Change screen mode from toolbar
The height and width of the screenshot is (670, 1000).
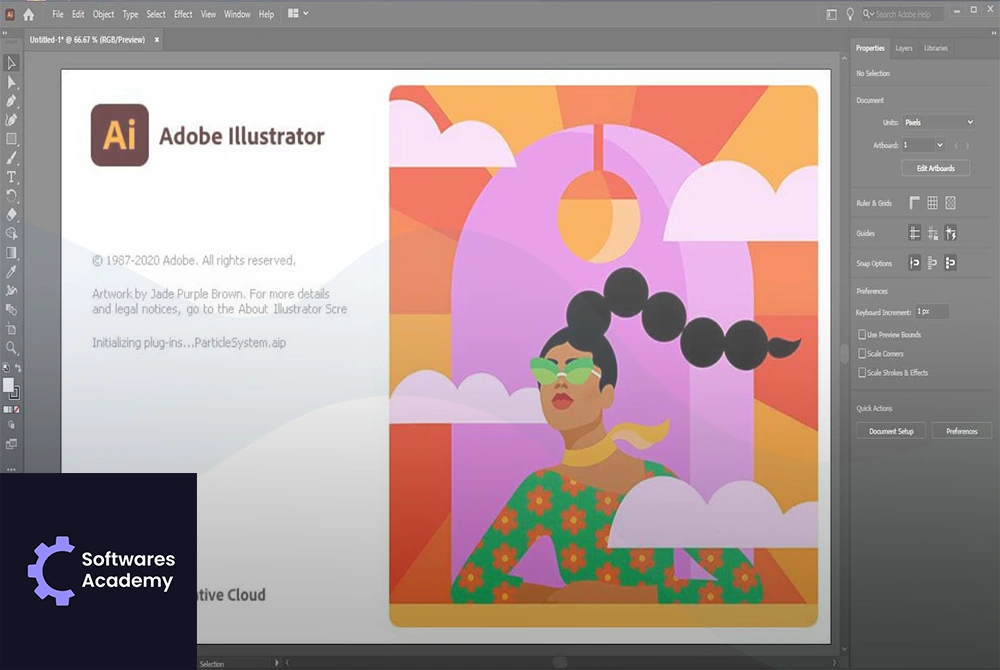point(11,444)
